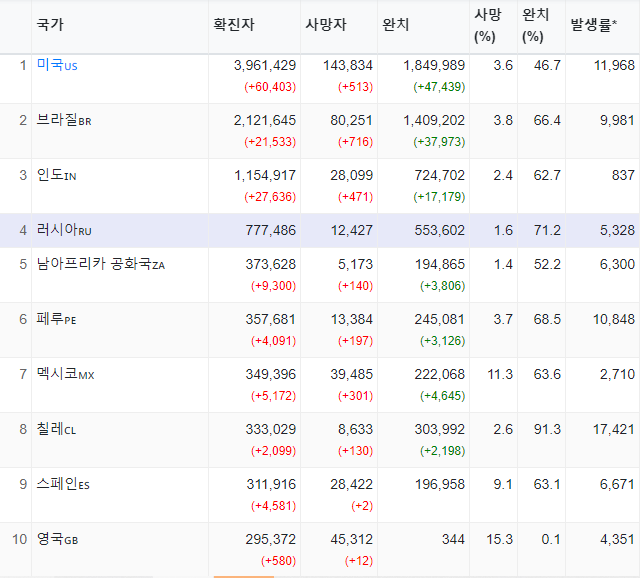This screenshot has width=640, height=578.
Task: Click Brazil new deaths (+716)
Action: click(356, 142)
